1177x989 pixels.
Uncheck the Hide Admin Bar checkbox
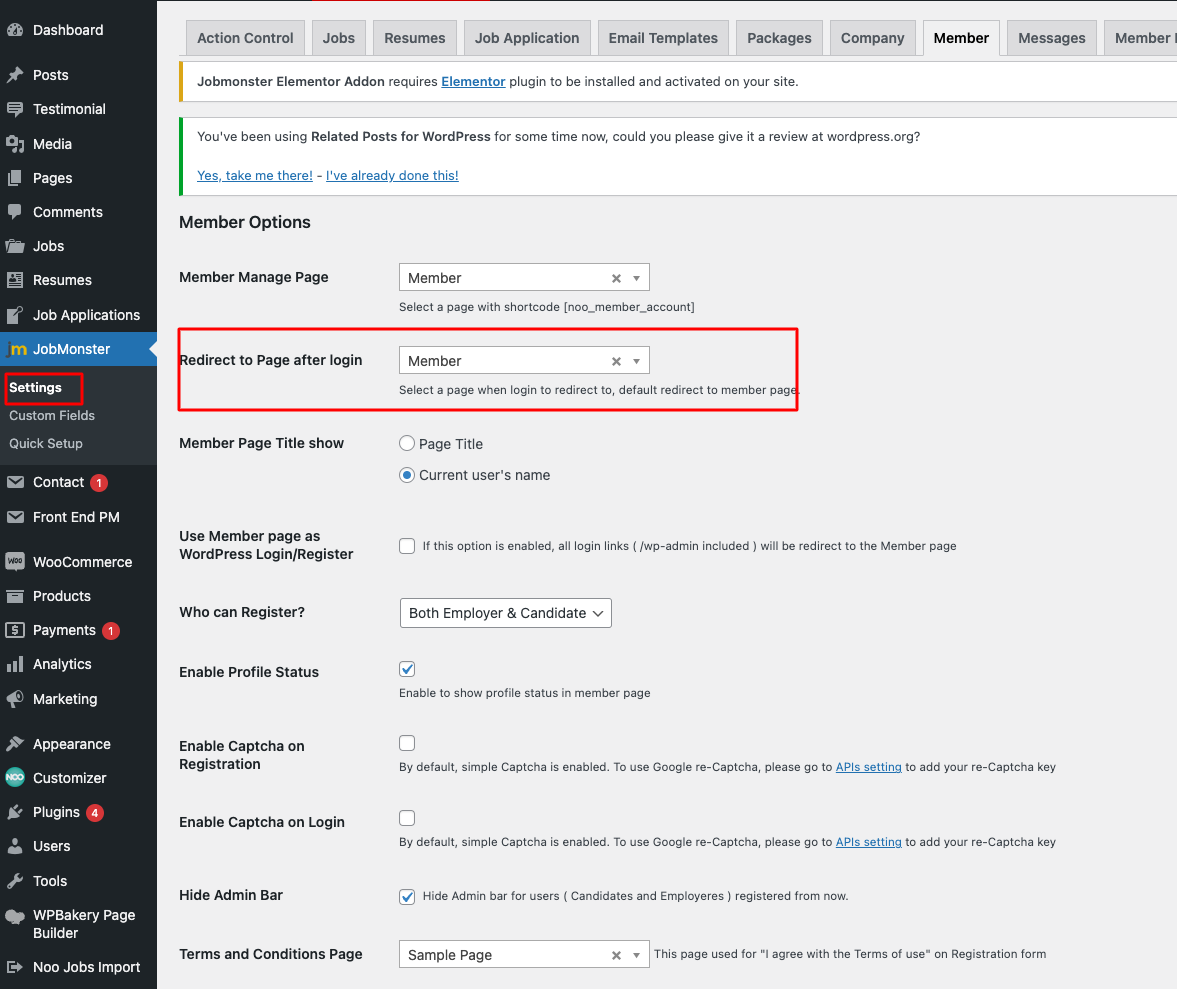pos(407,896)
